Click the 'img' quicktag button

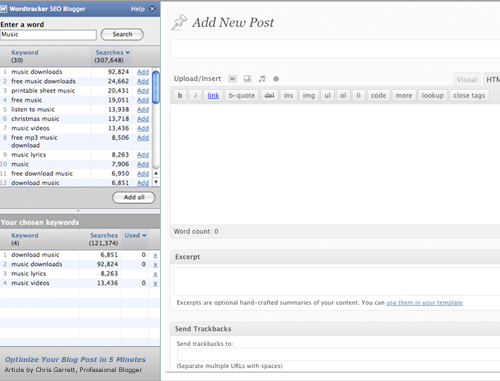point(309,96)
